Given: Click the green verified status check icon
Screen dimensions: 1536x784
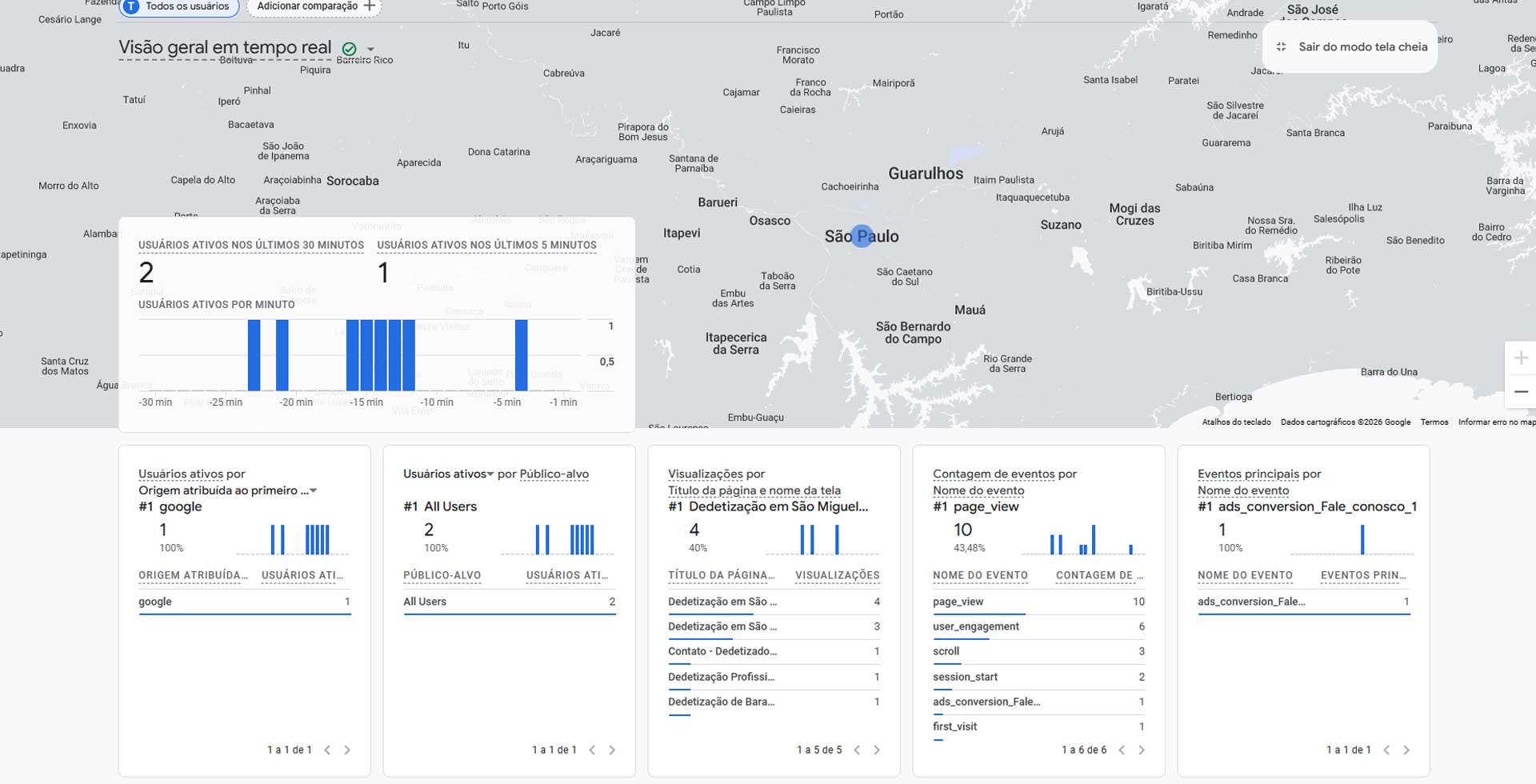Looking at the screenshot, I should (349, 50).
